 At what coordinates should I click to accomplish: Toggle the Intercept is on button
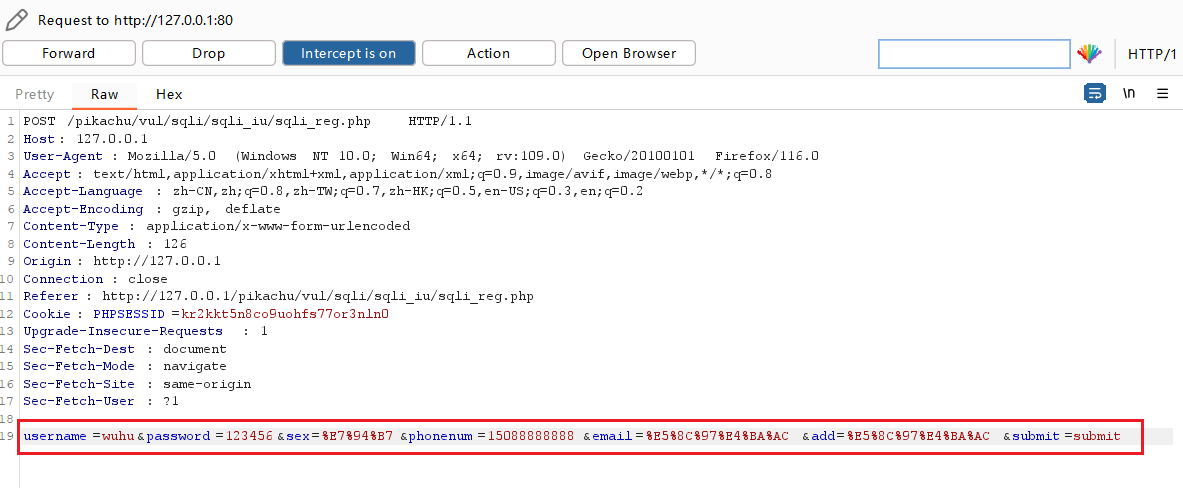tap(349, 54)
